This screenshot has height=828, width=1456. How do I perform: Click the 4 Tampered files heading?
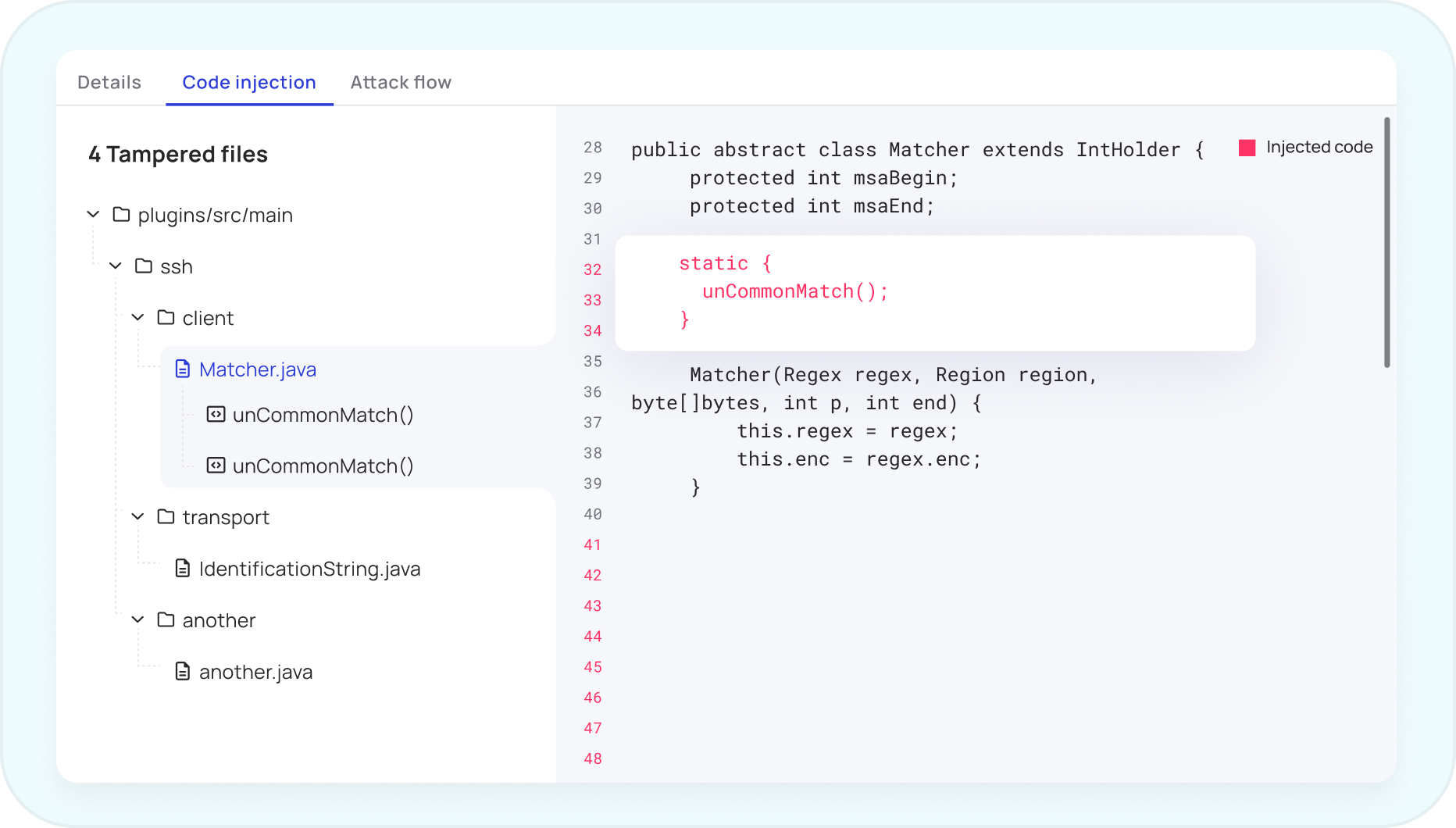tap(177, 154)
